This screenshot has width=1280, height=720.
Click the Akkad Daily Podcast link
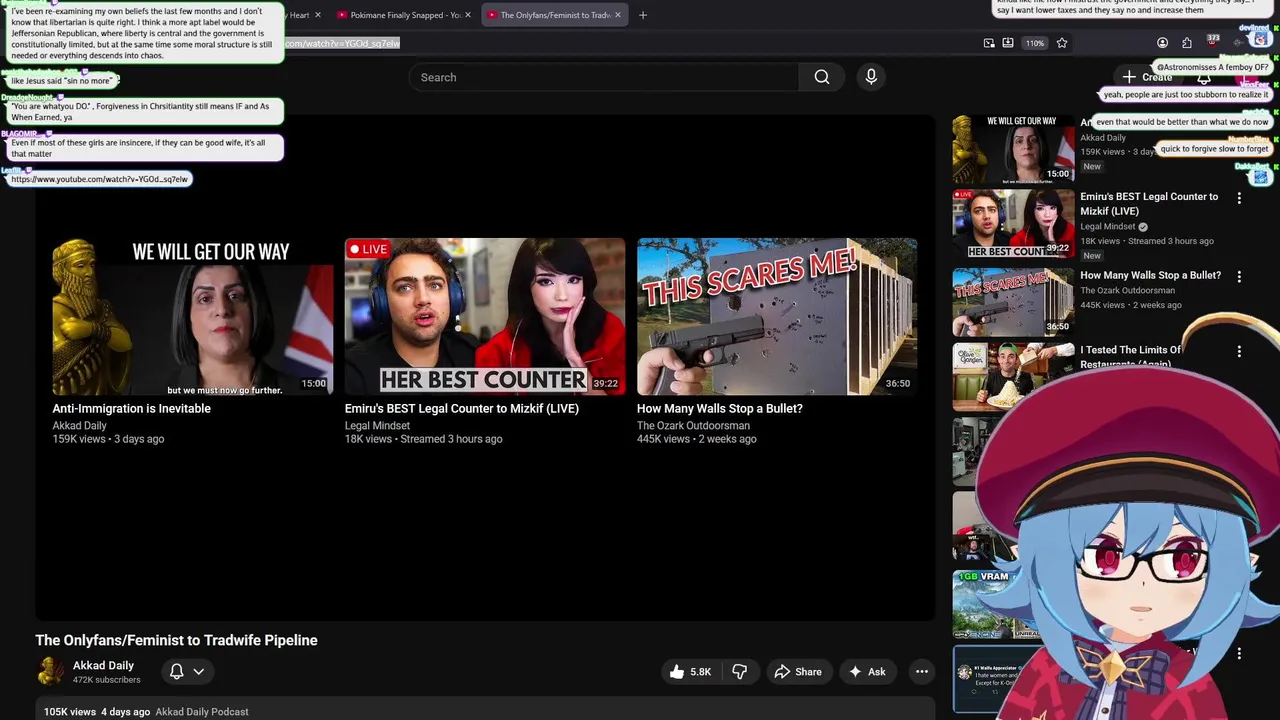click(202, 712)
